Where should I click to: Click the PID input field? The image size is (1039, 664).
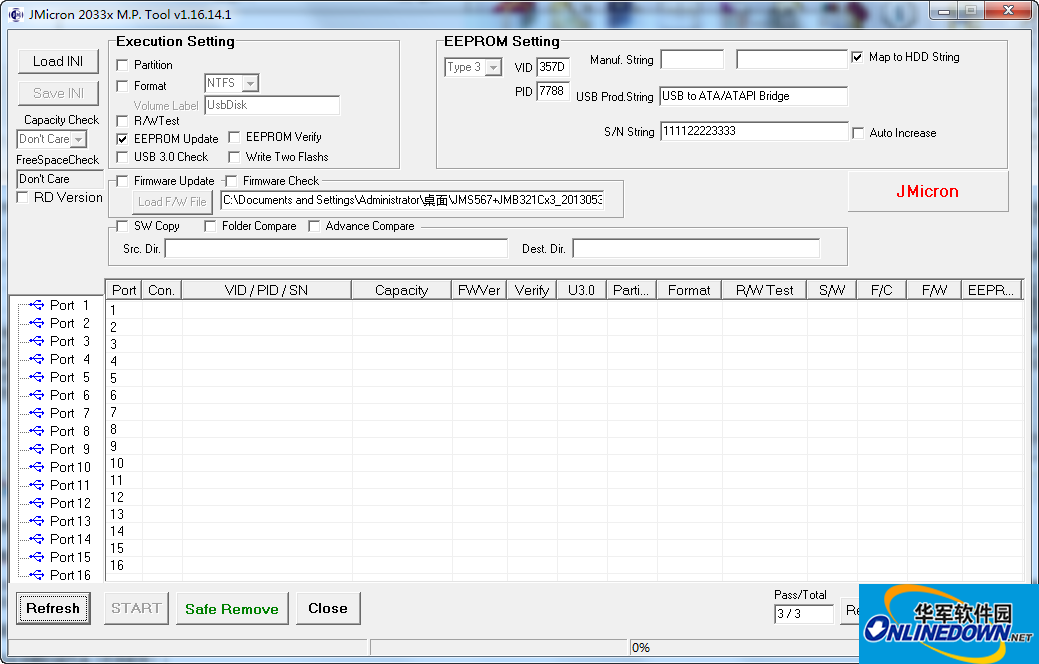553,91
